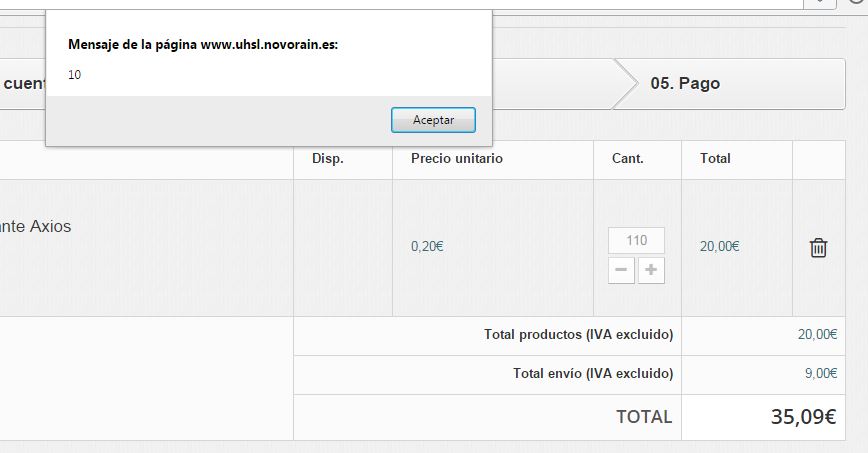Increase quantity with the plus button
868x453 pixels.
(x=651, y=270)
